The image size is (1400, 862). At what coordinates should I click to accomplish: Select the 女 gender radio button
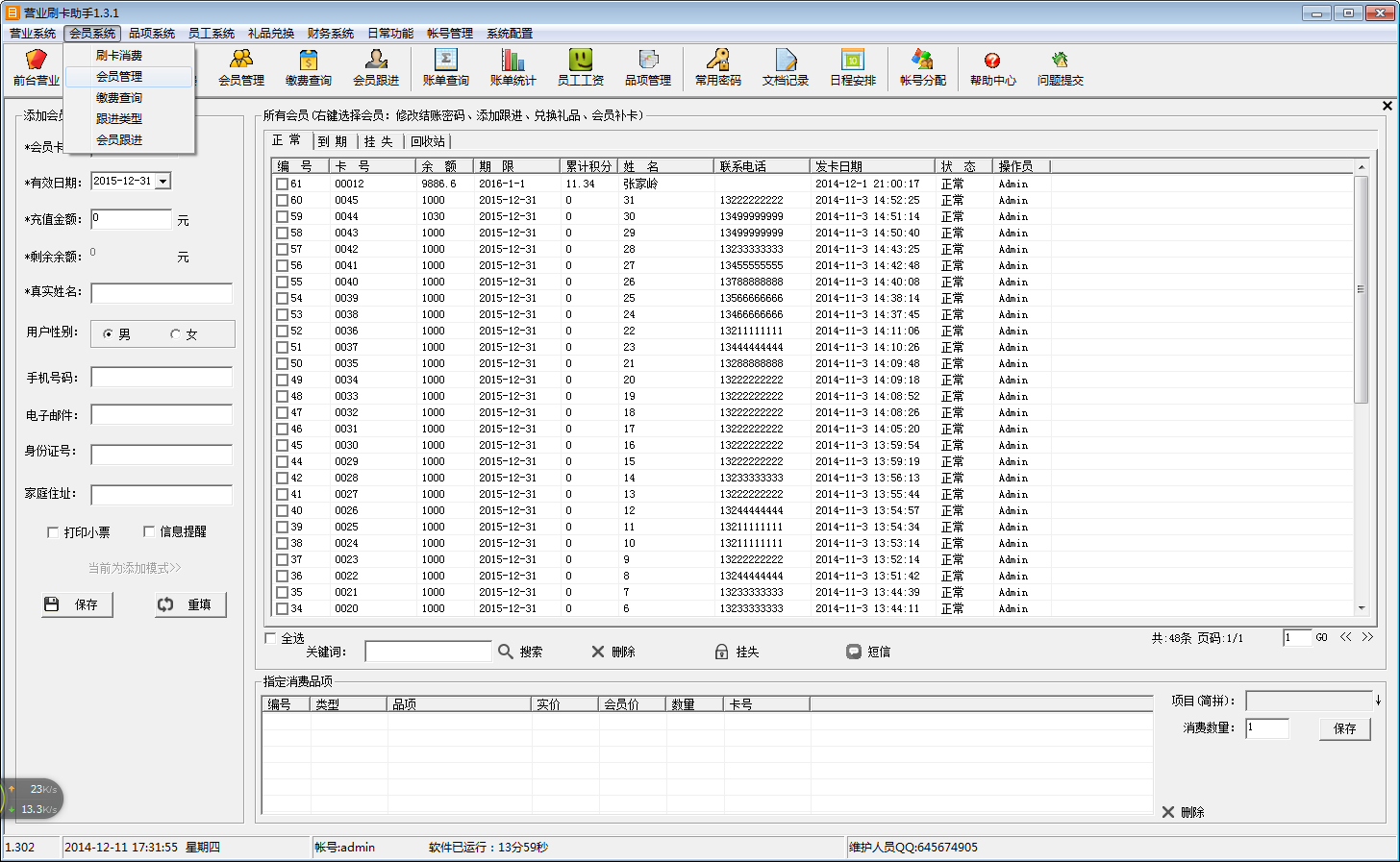click(x=175, y=334)
